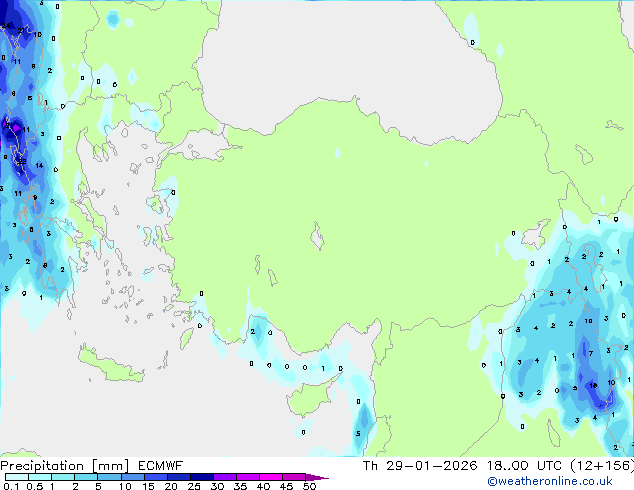Click the legend value "40"
The image size is (634, 490).
(x=263, y=486)
